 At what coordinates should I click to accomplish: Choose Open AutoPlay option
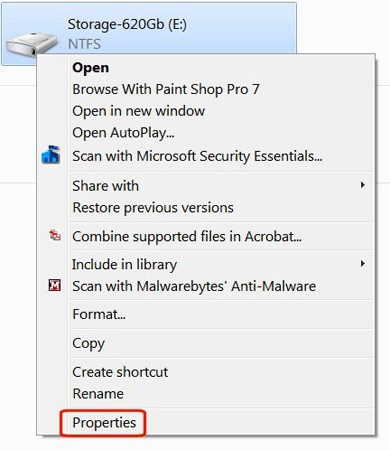[x=123, y=133]
